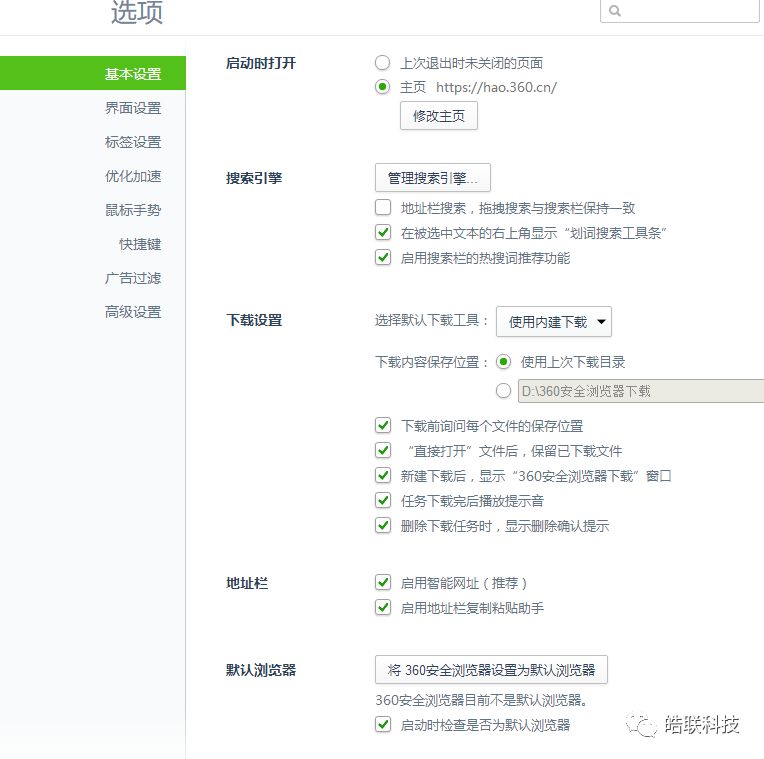Open 快捷键 section
Viewport: 764px width, 759px height.
140,244
